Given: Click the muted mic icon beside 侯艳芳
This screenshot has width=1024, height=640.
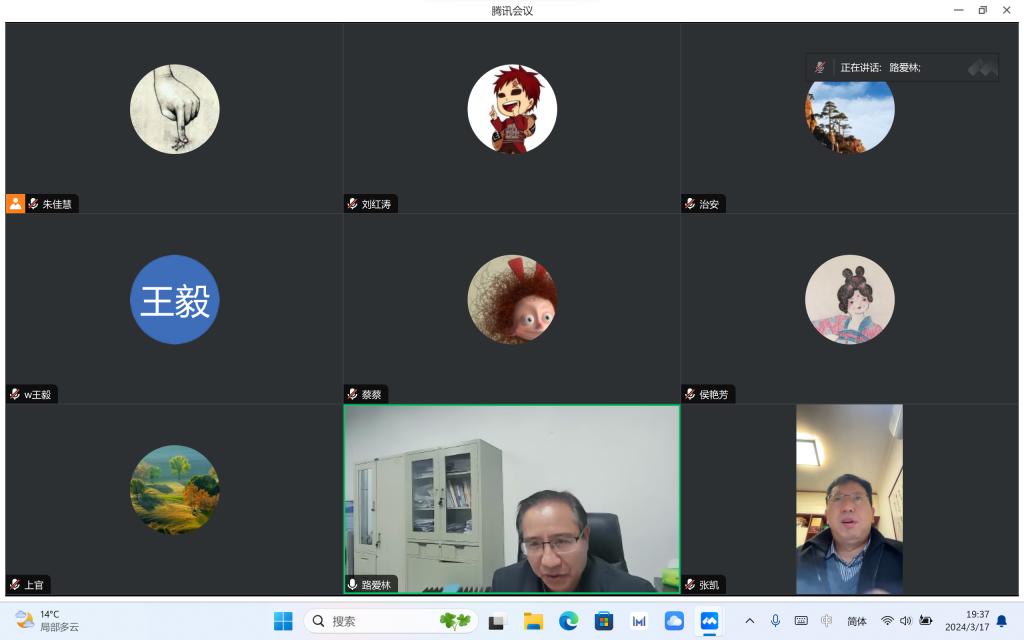Looking at the screenshot, I should tap(691, 395).
